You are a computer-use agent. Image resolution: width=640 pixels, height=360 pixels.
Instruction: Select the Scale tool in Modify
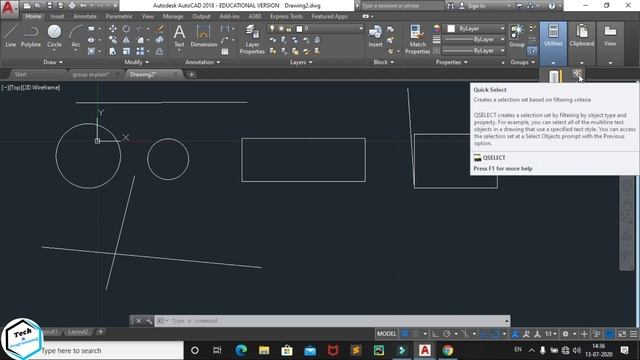[126, 51]
